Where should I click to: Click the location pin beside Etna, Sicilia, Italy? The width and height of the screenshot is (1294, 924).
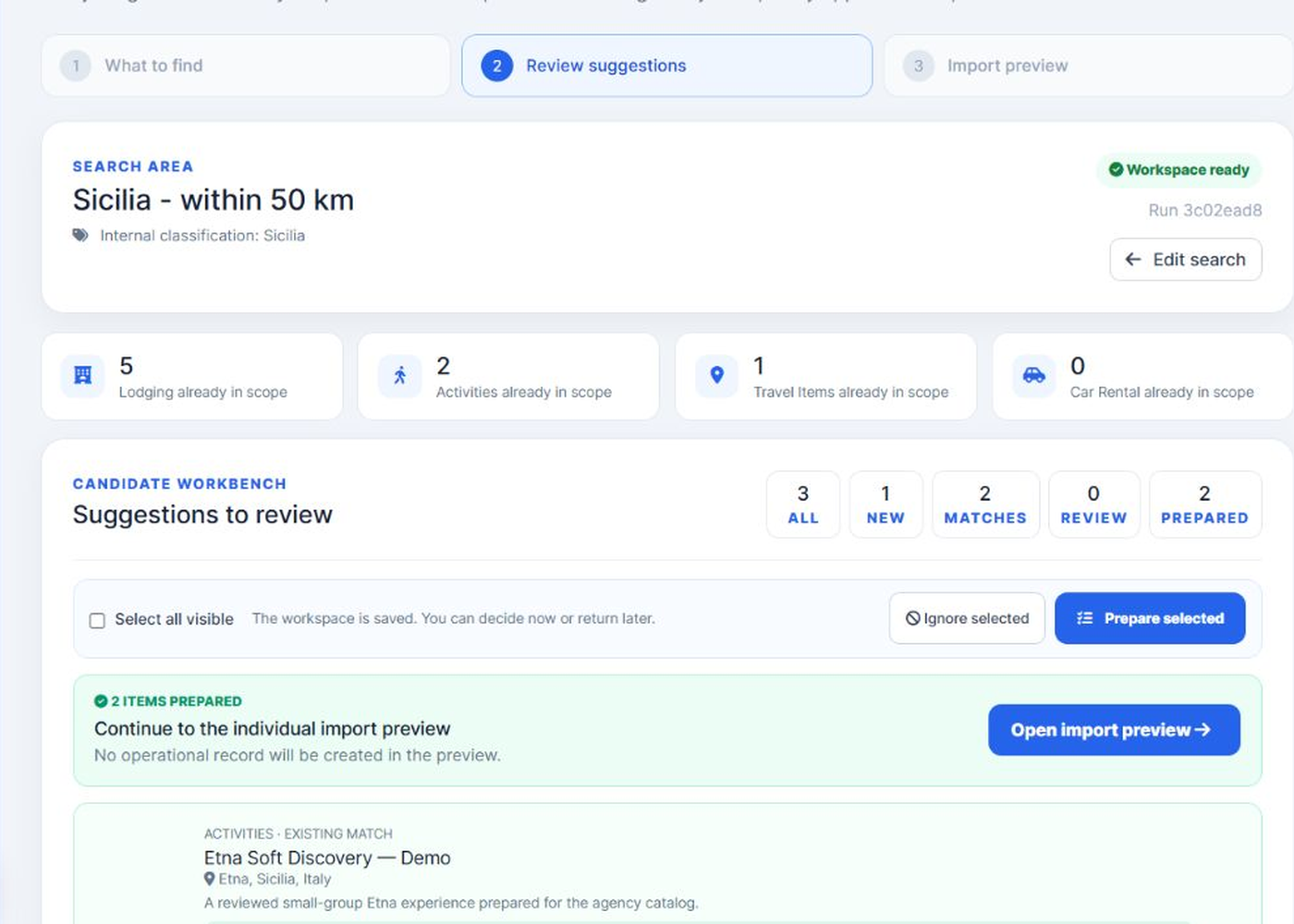click(210, 879)
